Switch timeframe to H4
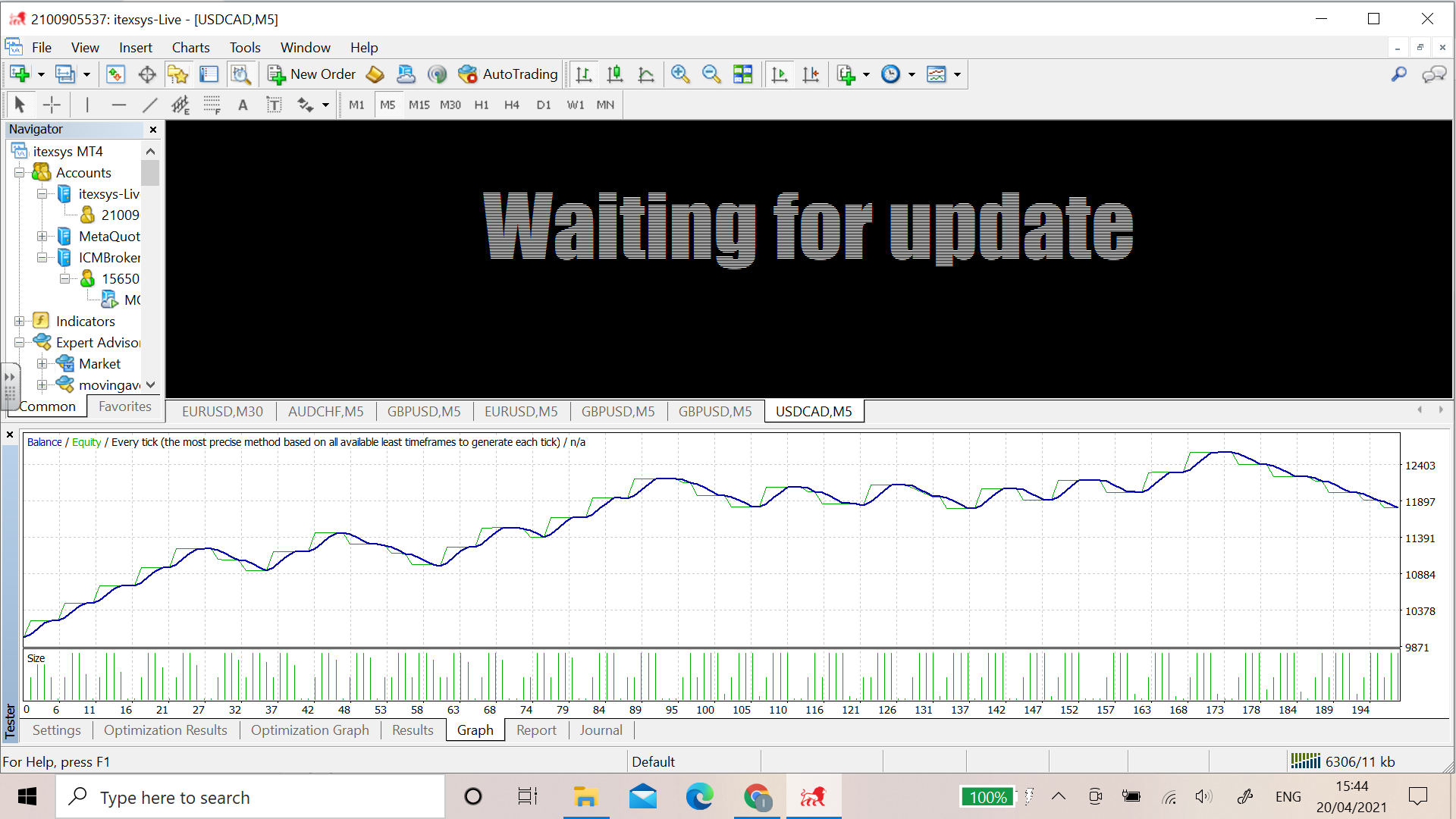The height and width of the screenshot is (819, 1456). click(512, 105)
